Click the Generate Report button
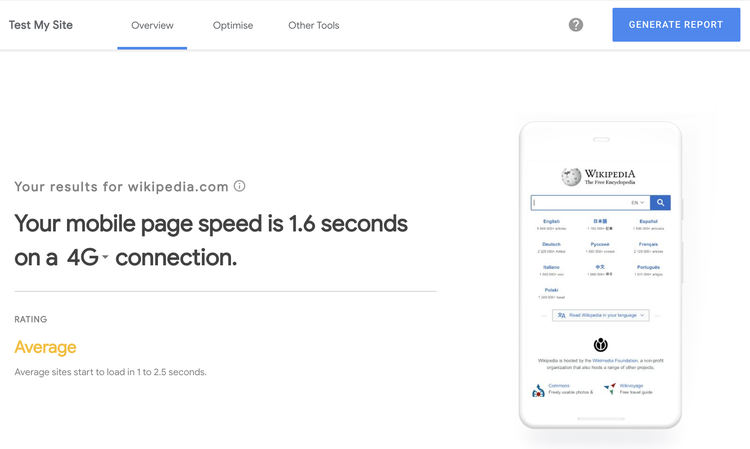Image resolution: width=750 pixels, height=449 pixels. (x=676, y=25)
